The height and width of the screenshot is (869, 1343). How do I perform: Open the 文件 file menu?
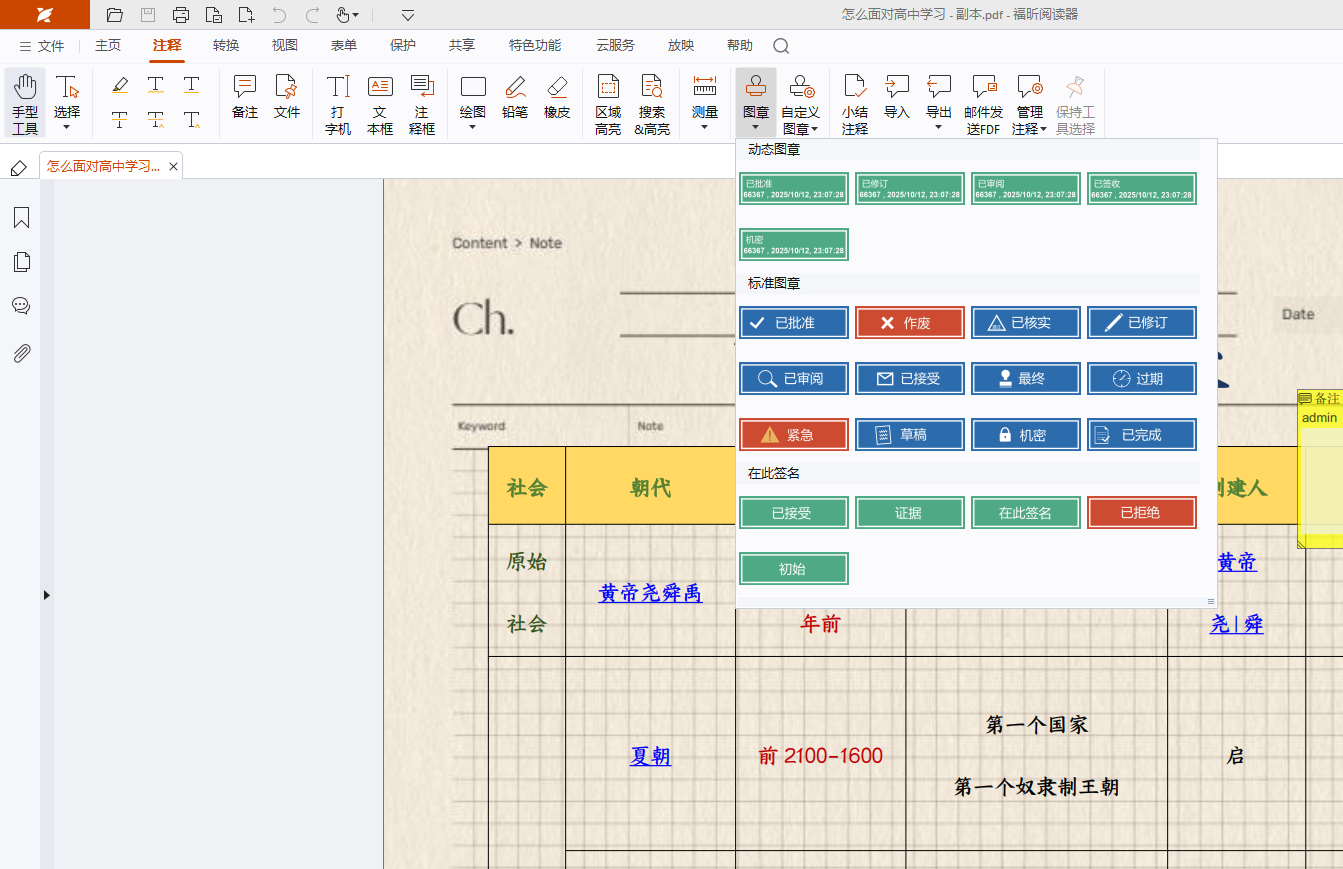coord(41,46)
